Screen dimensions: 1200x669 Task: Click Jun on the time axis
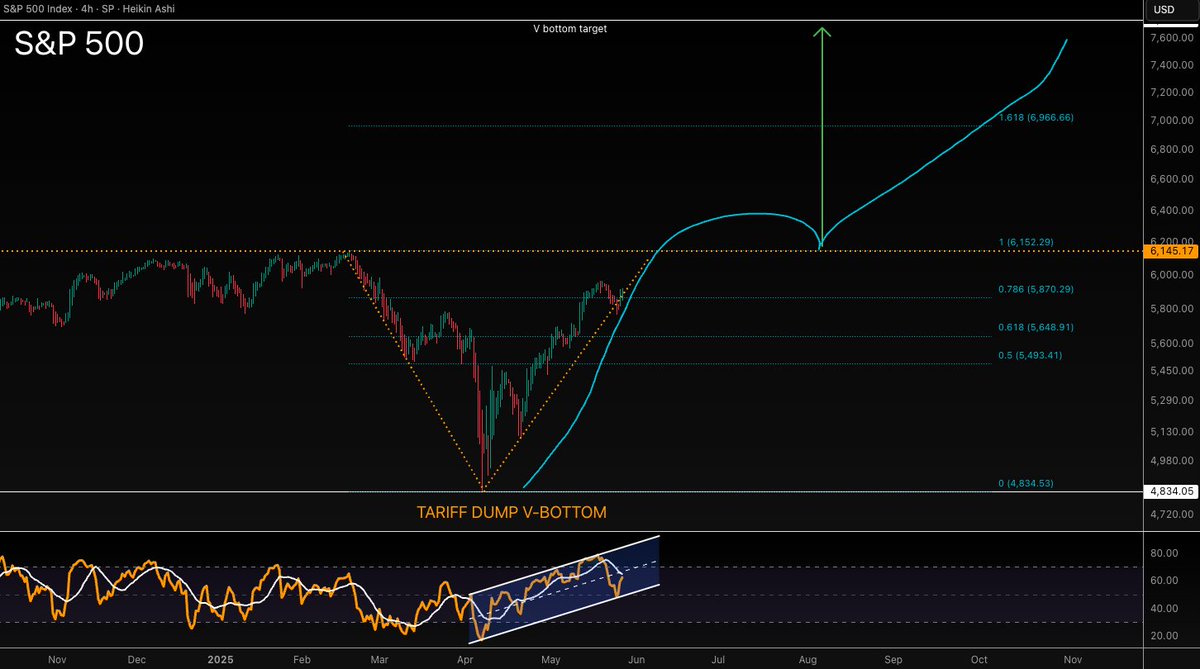(x=635, y=660)
